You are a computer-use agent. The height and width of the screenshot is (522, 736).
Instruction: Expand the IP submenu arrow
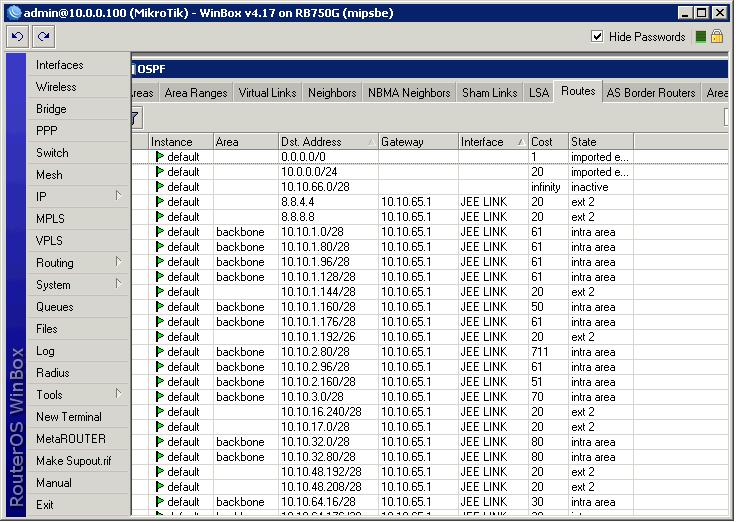tap(119, 196)
